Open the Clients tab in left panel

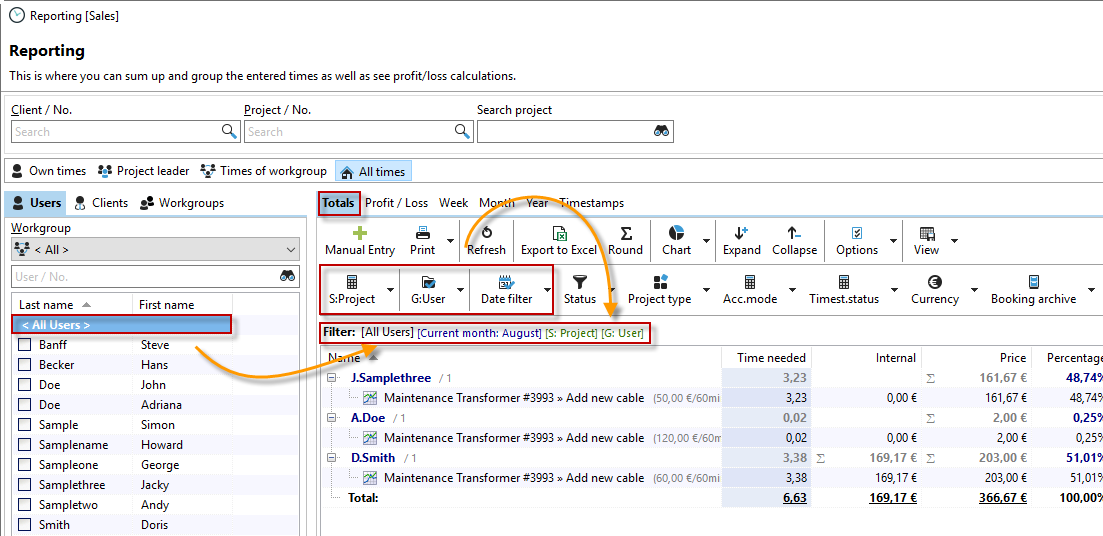pos(101,203)
